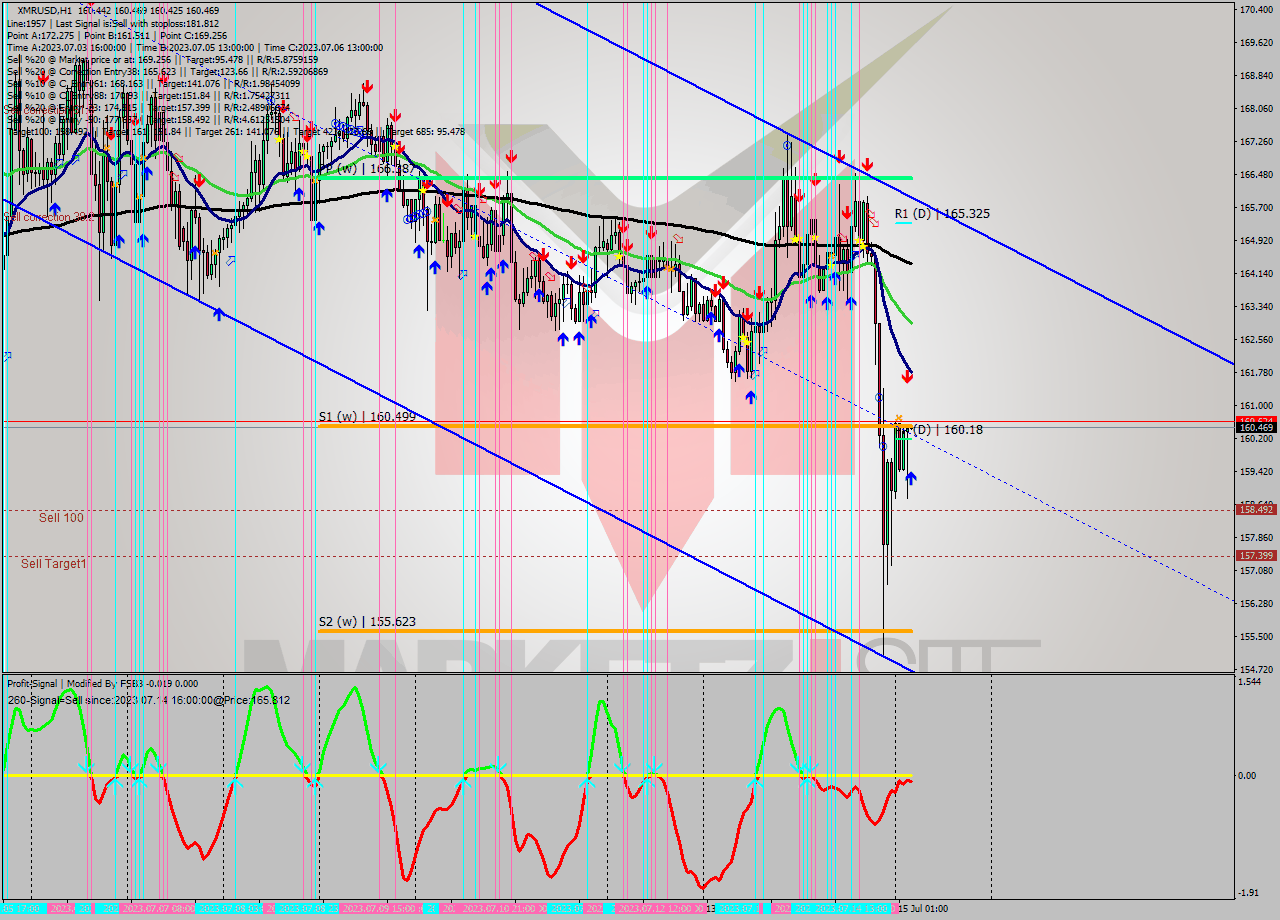Image resolution: width=1280 pixels, height=920 pixels.
Task: Select the 'S2 (w) | 155.623' support label
Action: pos(366,621)
